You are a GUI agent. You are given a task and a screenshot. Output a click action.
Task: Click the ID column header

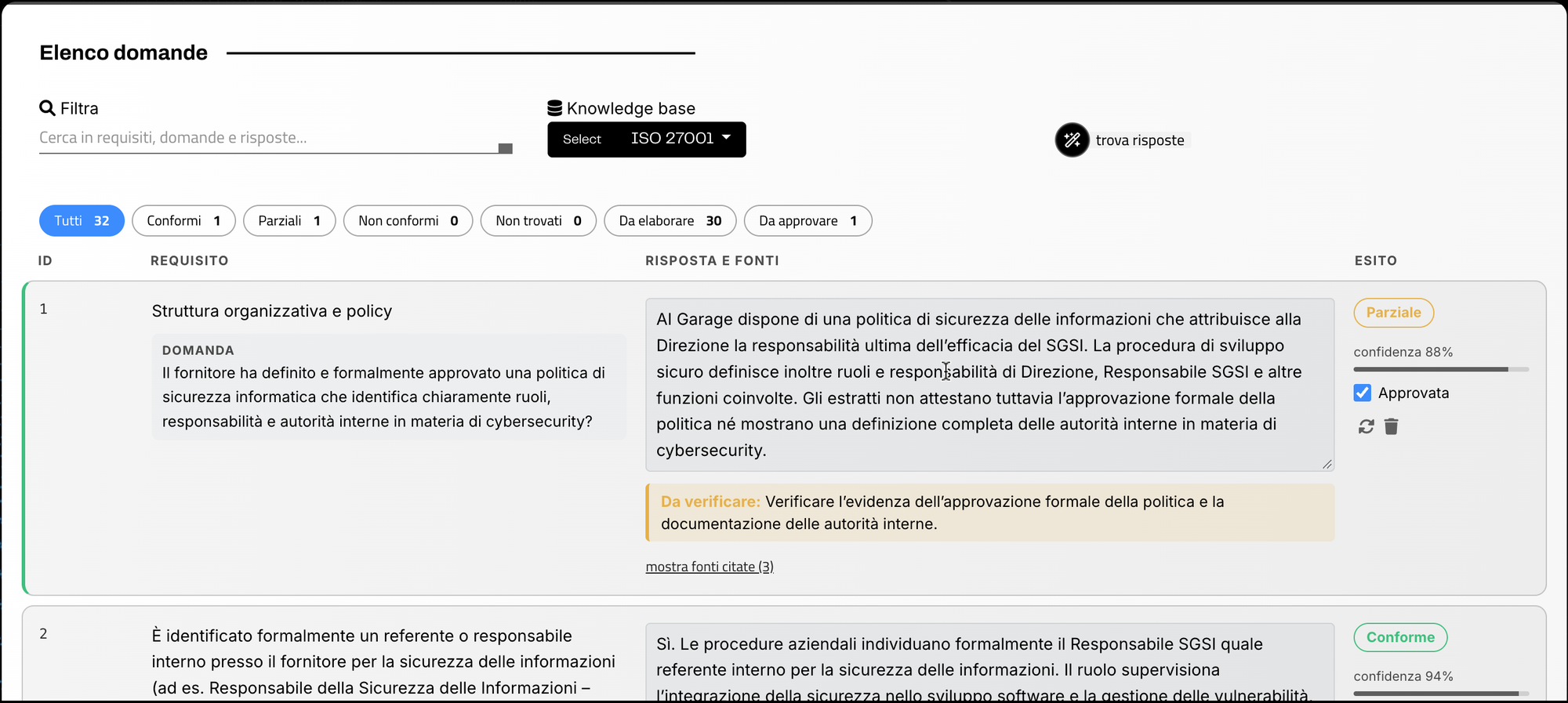(45, 261)
